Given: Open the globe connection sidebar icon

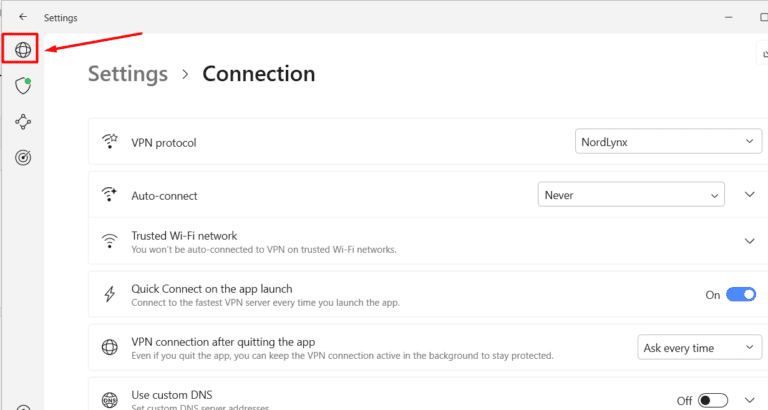Looking at the screenshot, I should [x=22, y=48].
